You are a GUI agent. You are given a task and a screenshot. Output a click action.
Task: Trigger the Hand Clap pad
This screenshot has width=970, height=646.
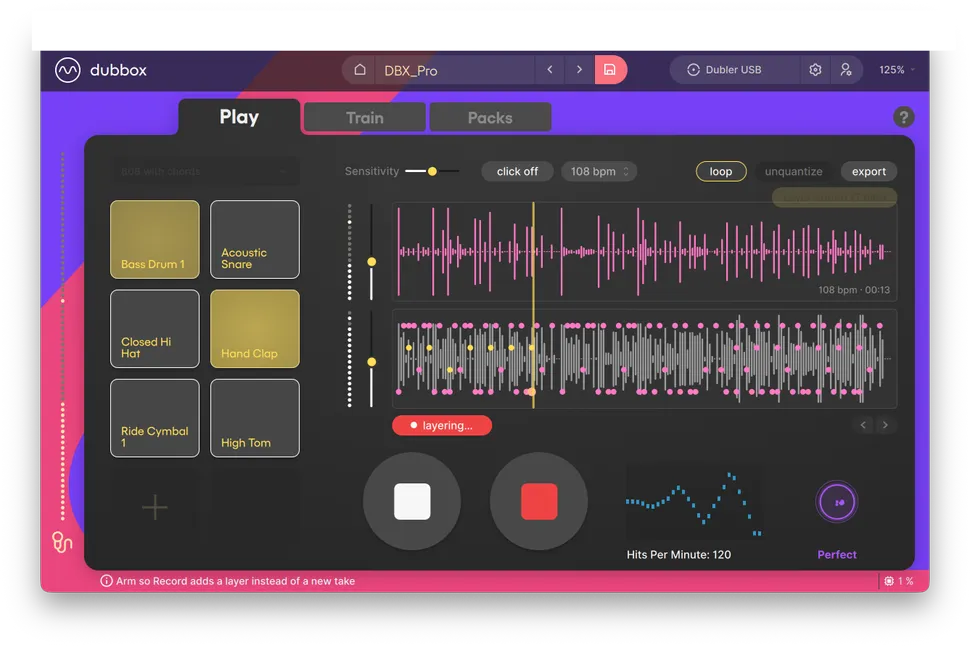[x=255, y=329]
